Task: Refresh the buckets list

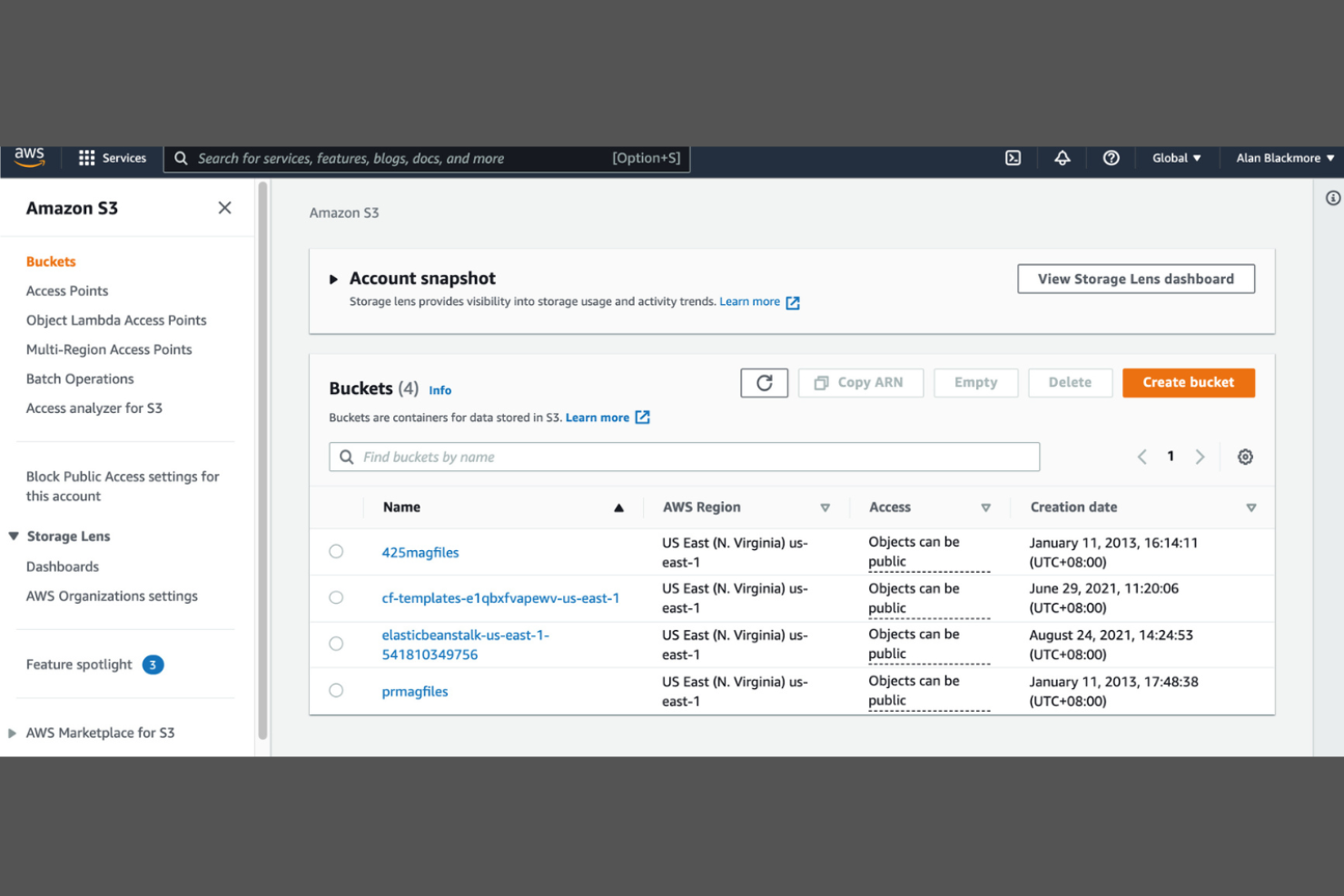Action: 764,382
